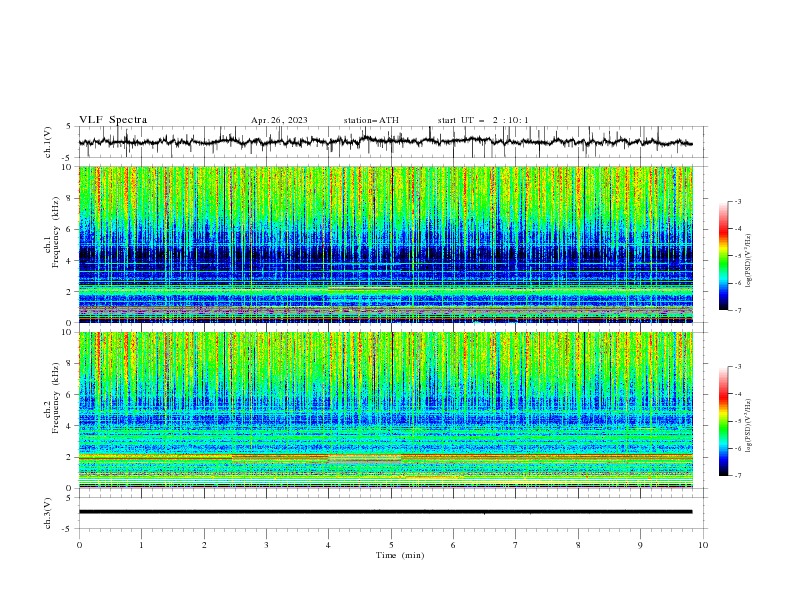Select the "ch.3(V)" axis label
The width and height of the screenshot is (792, 612).
(48, 514)
